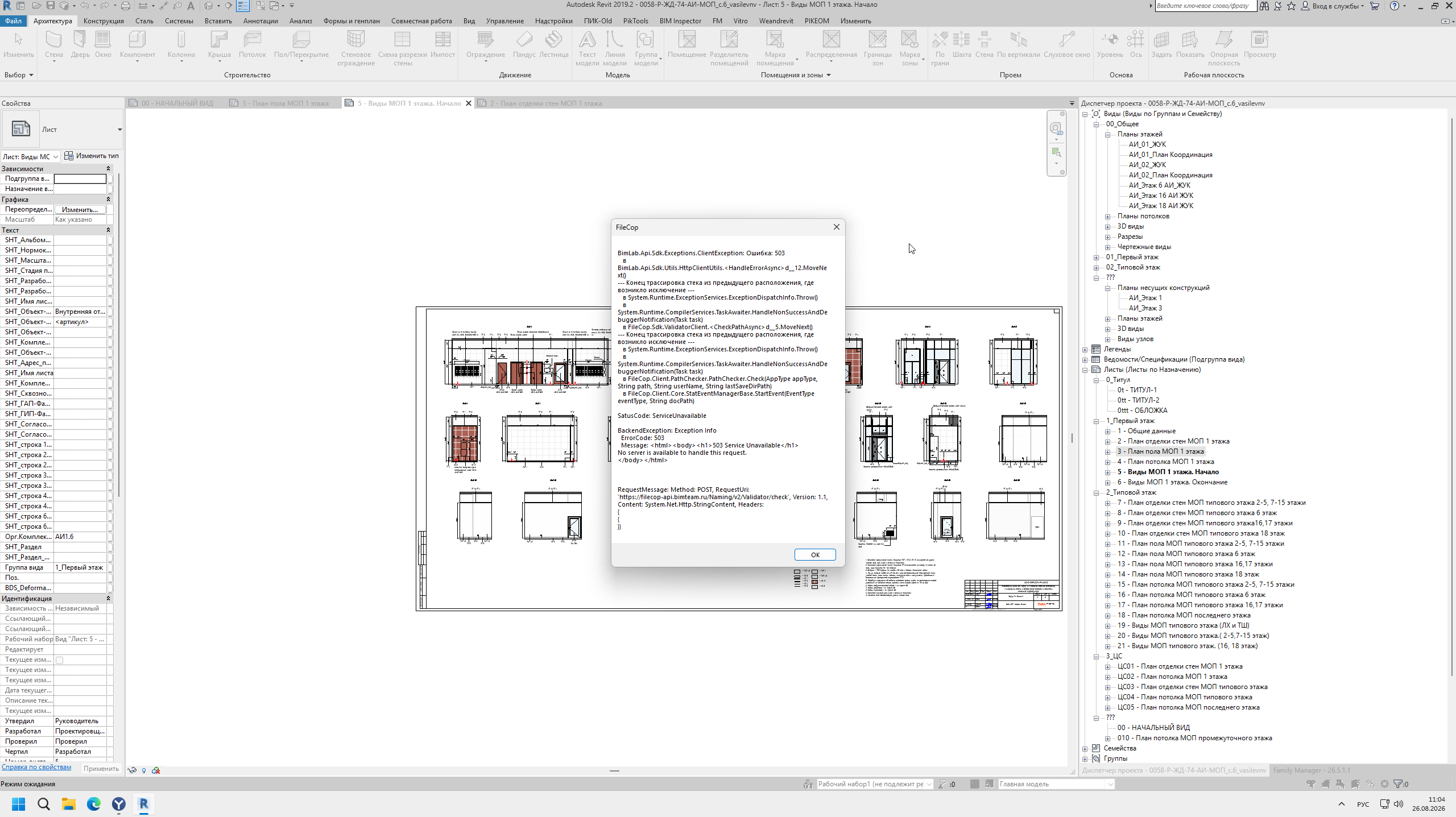
Task: Select АИ_01_ЖУК floor plan in browser
Action: tap(1147, 144)
